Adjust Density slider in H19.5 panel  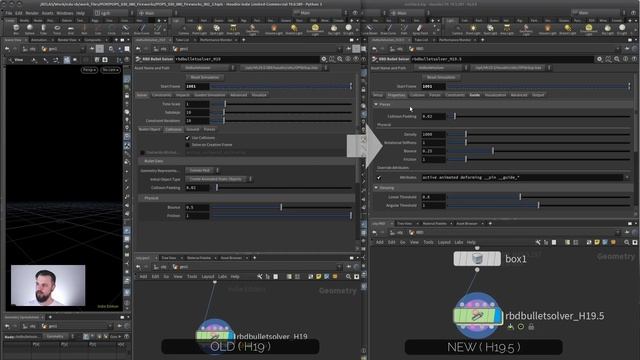point(539,134)
